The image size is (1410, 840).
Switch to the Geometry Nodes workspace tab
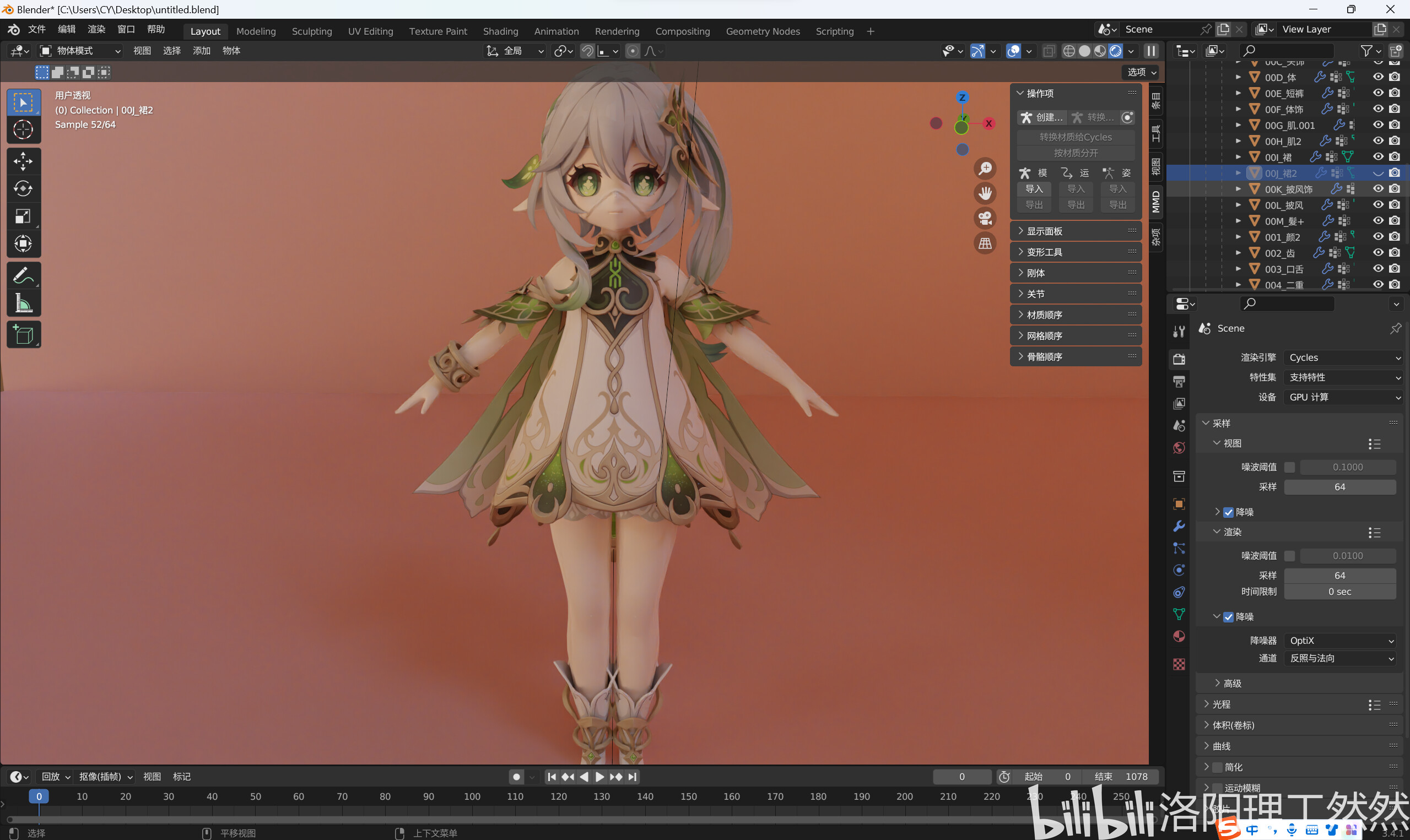pyautogui.click(x=763, y=31)
